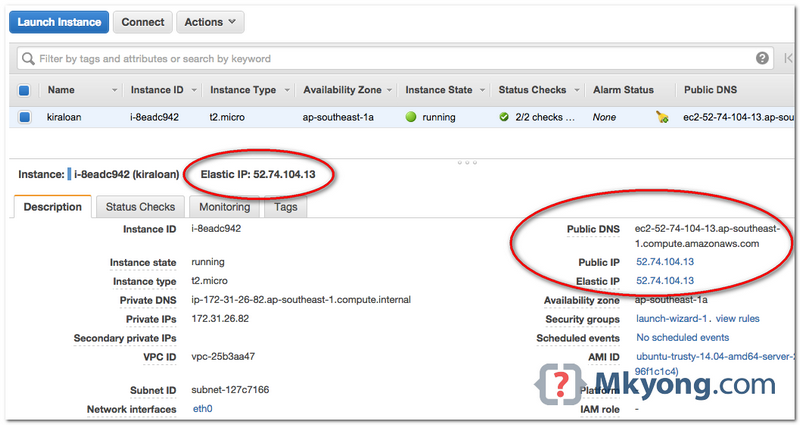Open the eth0 network interface link
This screenshot has width=800, height=425.
pyautogui.click(x=202, y=409)
